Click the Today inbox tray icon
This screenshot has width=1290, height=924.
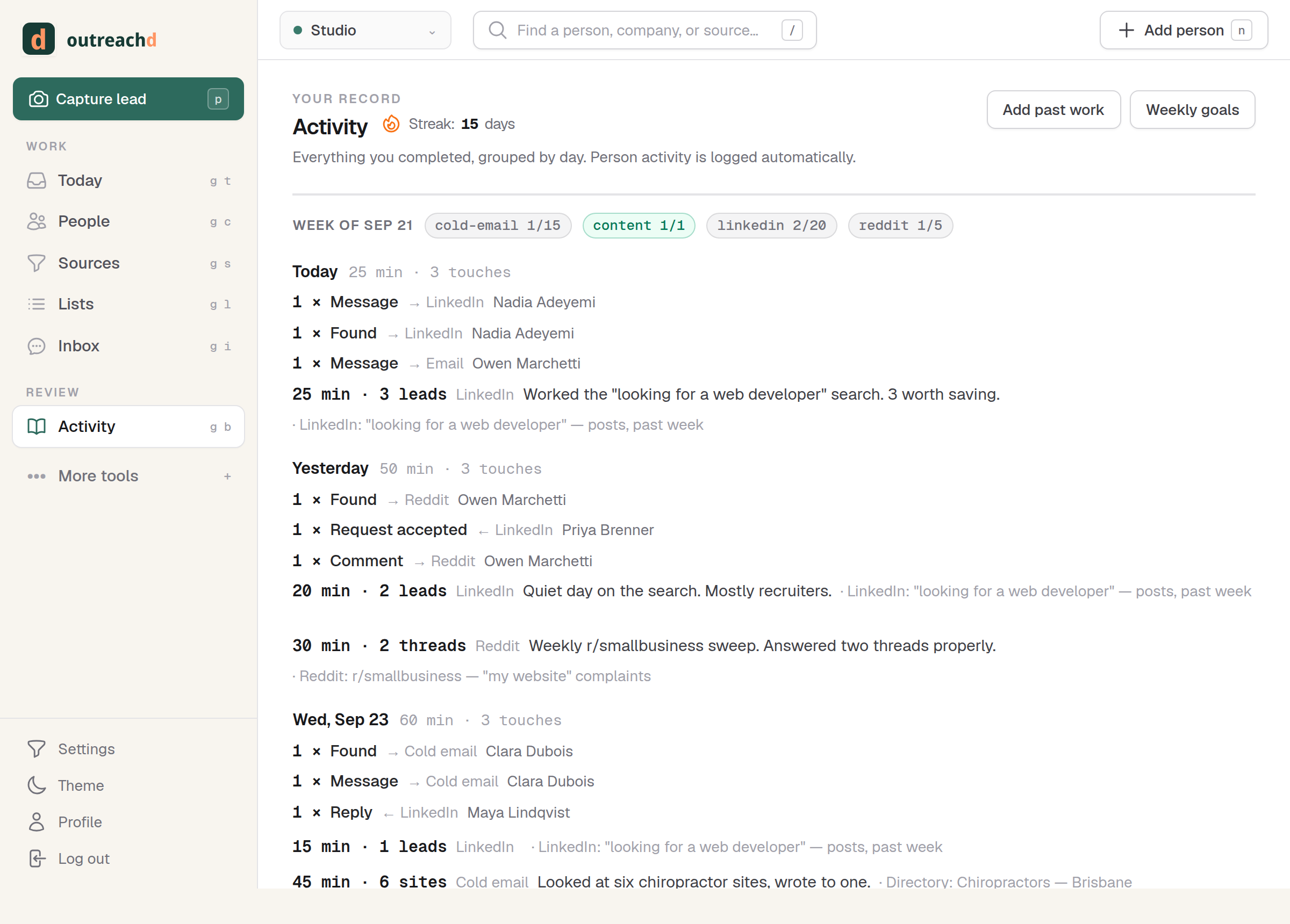[x=37, y=181]
